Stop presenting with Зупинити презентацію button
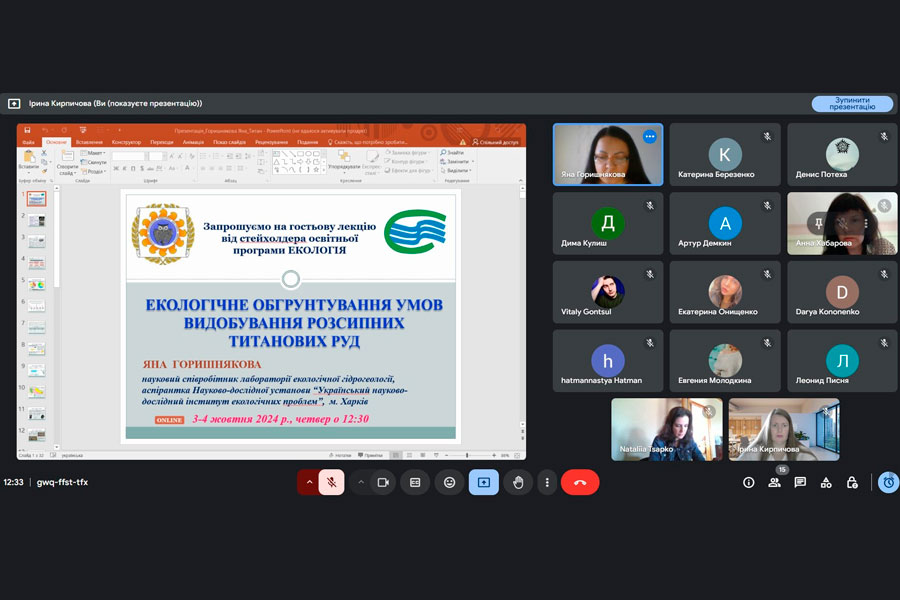This screenshot has width=900, height=600. tap(852, 103)
